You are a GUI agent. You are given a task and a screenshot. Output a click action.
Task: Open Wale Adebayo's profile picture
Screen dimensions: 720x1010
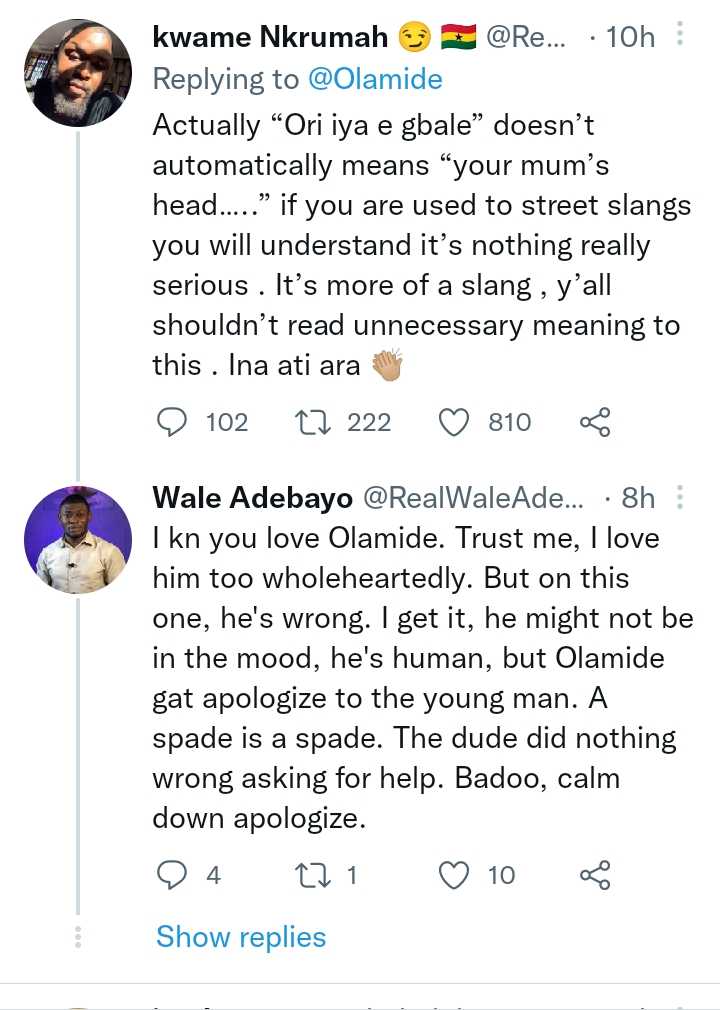77,540
